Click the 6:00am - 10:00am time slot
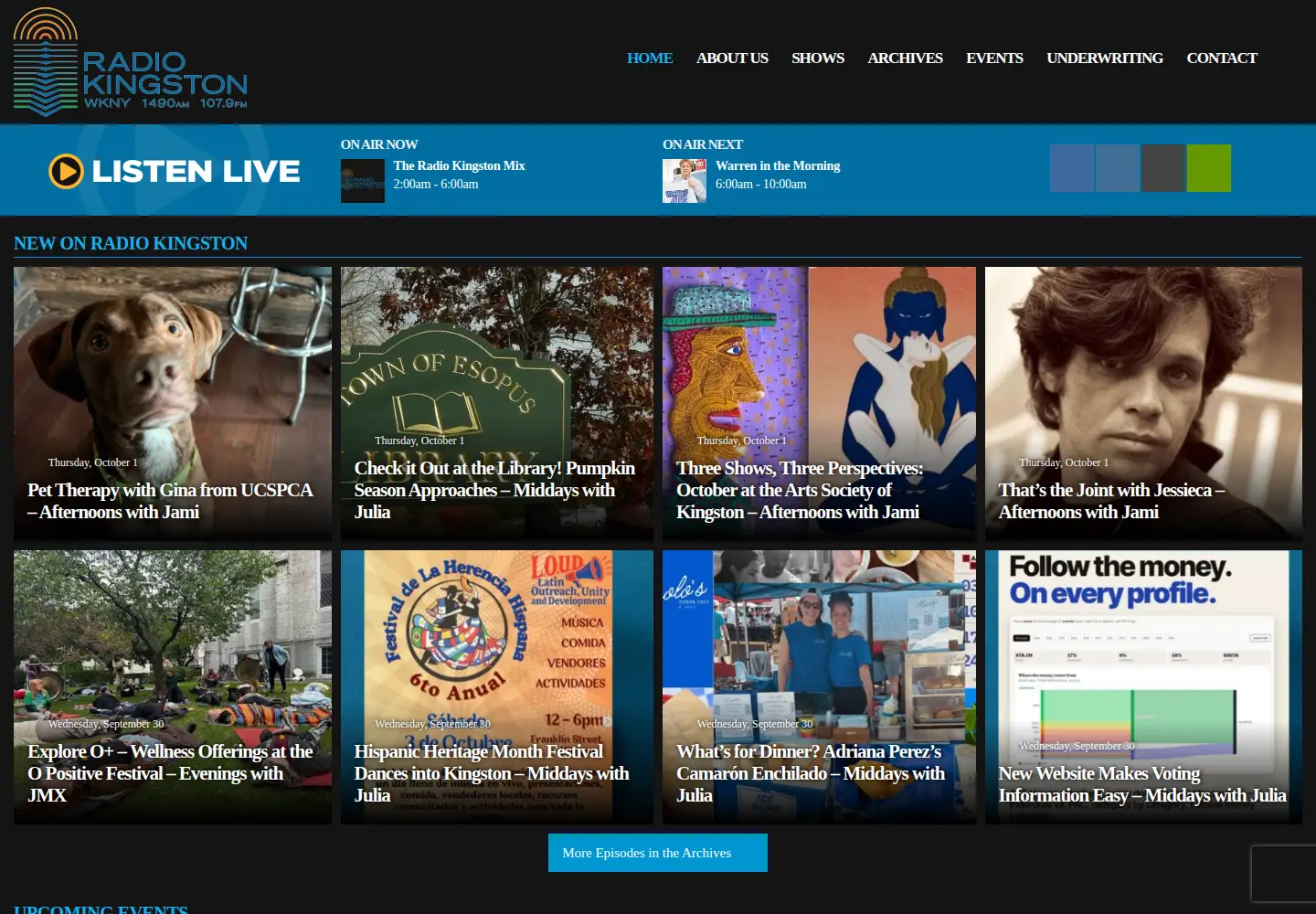The height and width of the screenshot is (914, 1316). point(761,184)
